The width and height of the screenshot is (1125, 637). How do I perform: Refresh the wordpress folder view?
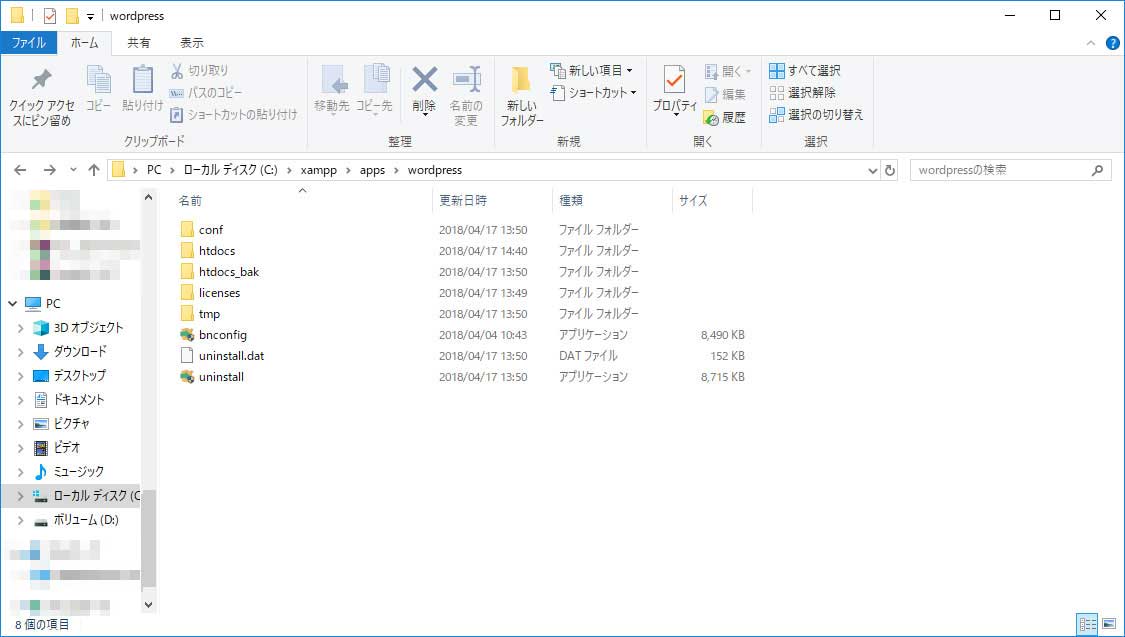(x=890, y=170)
